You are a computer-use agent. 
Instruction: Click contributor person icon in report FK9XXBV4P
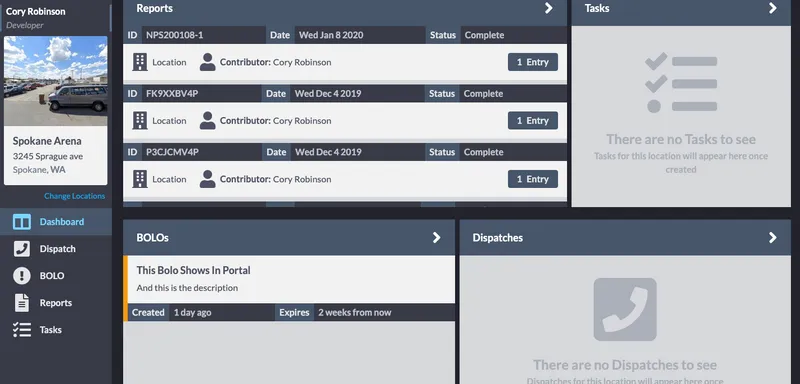point(207,121)
